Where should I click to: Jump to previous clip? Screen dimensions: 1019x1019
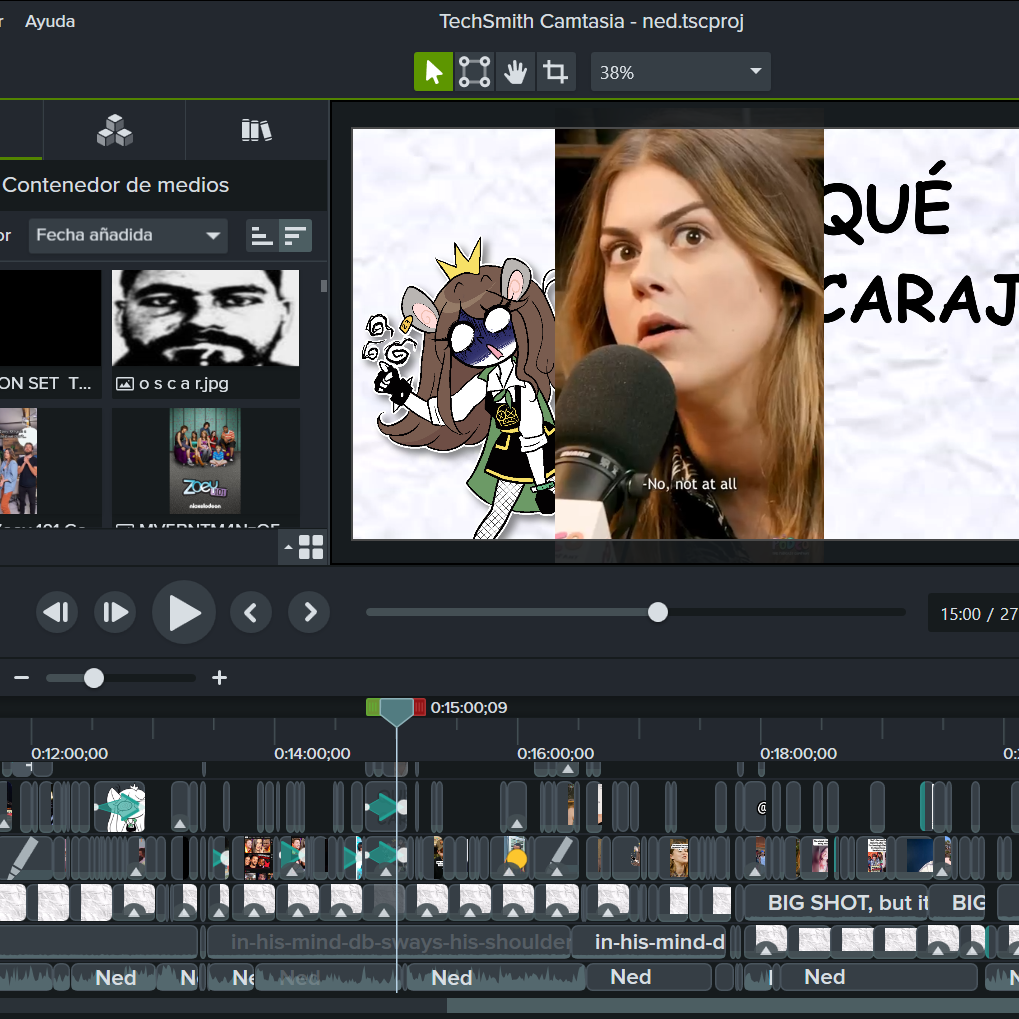(251, 612)
